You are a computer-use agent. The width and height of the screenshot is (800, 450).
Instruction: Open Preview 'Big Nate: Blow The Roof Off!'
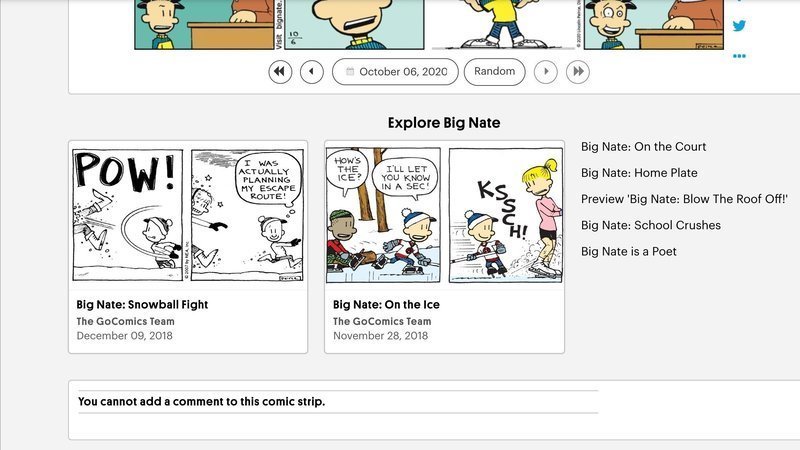[x=684, y=199]
